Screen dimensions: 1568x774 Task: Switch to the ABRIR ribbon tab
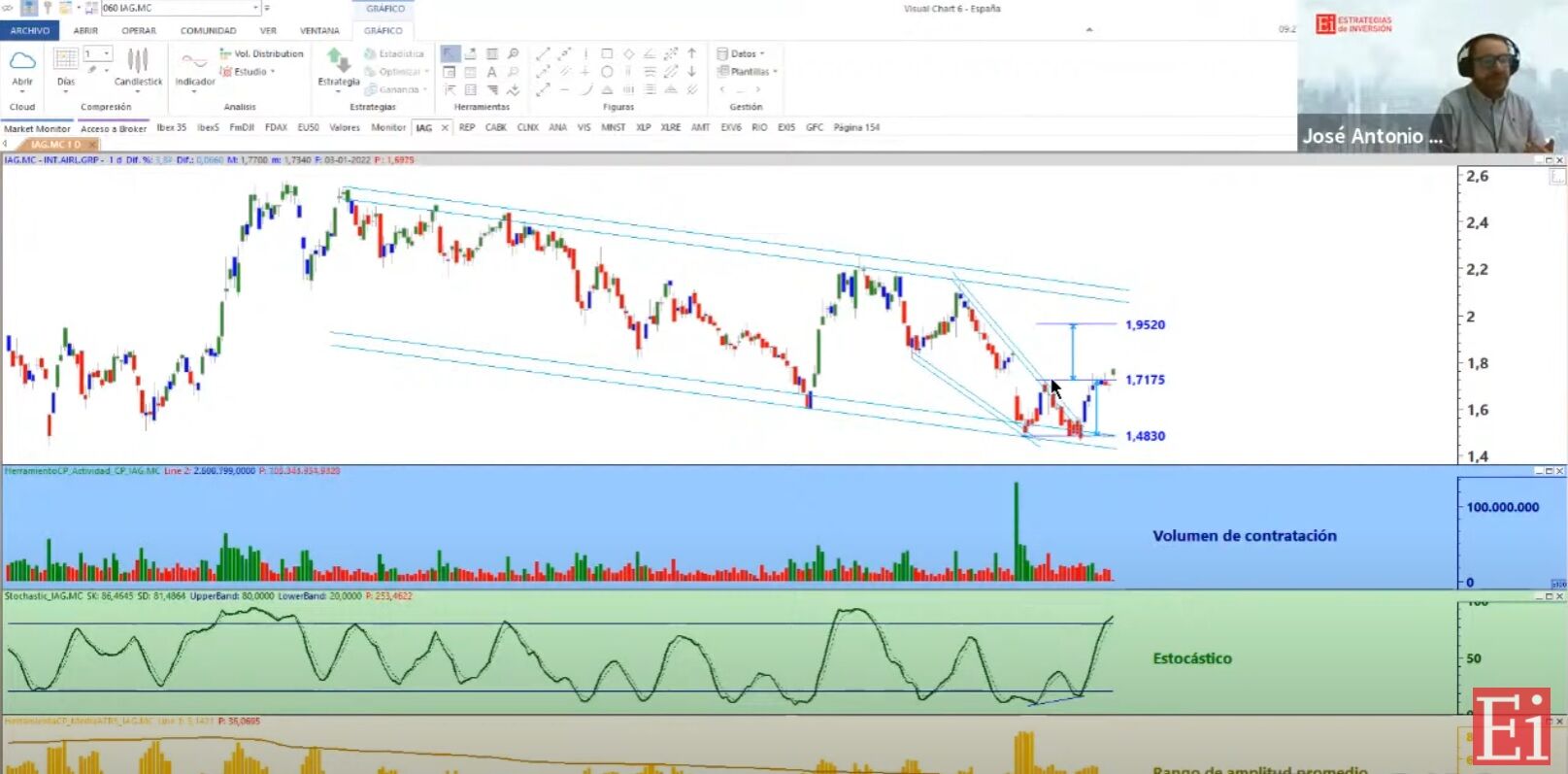tap(85, 30)
